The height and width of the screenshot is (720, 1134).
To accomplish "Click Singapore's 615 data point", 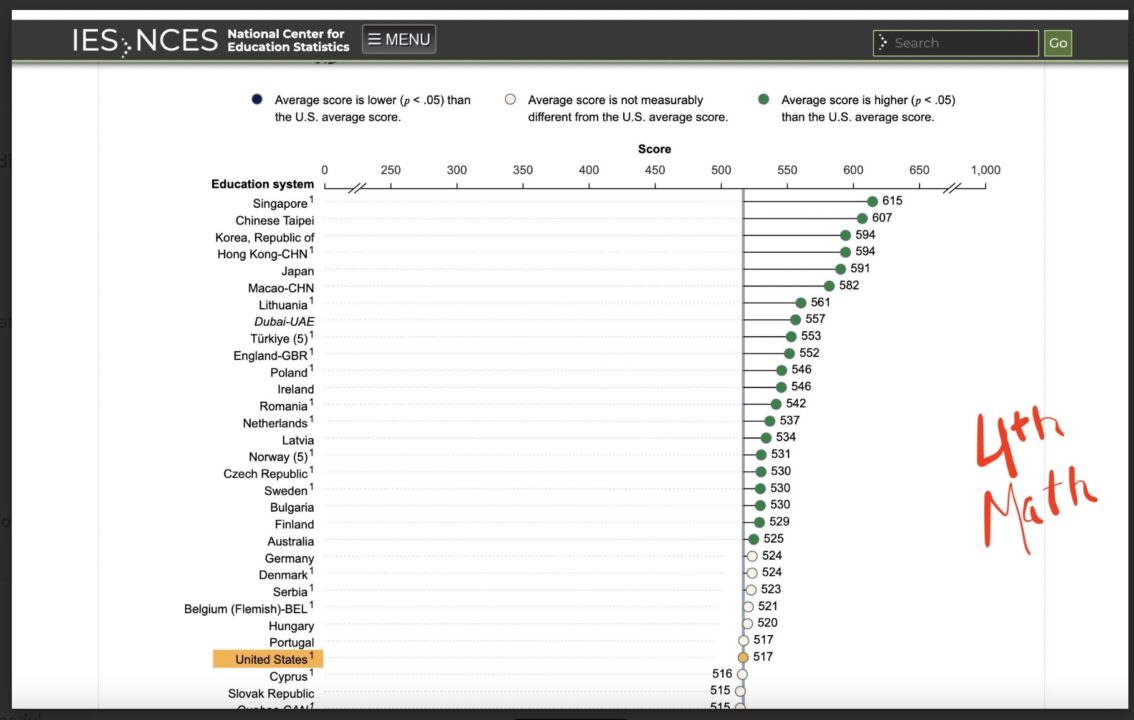I will click(872, 202).
